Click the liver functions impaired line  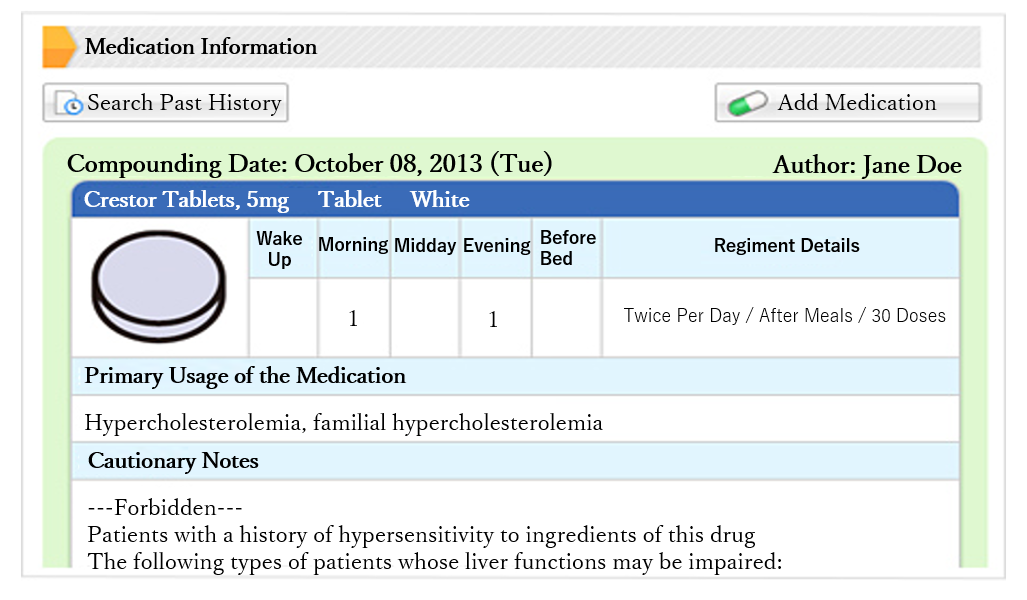point(435,562)
